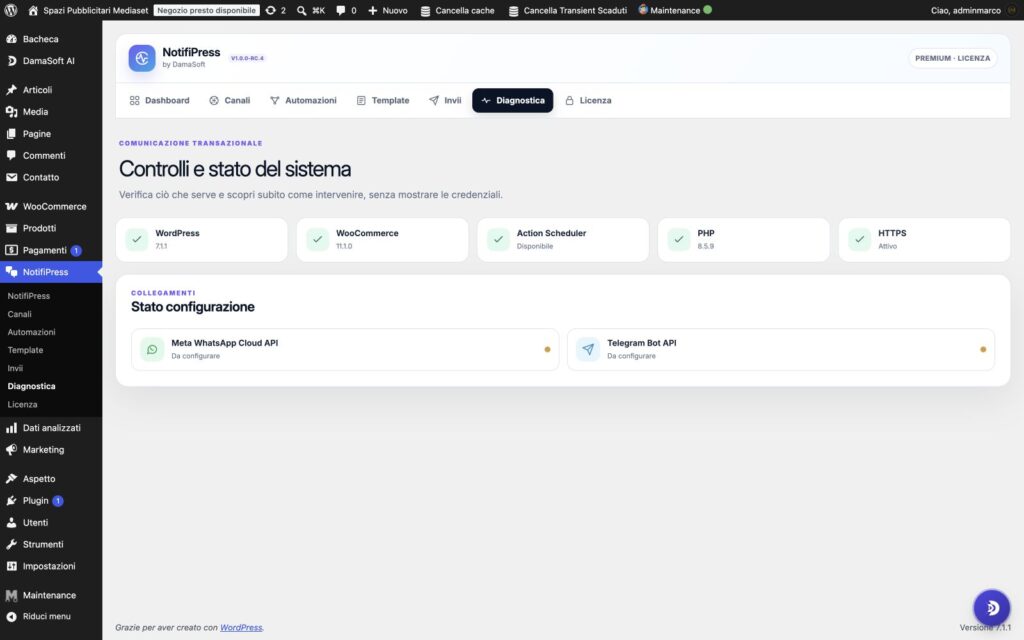Open the site home icon
This screenshot has width=1024, height=640.
click(33, 10)
